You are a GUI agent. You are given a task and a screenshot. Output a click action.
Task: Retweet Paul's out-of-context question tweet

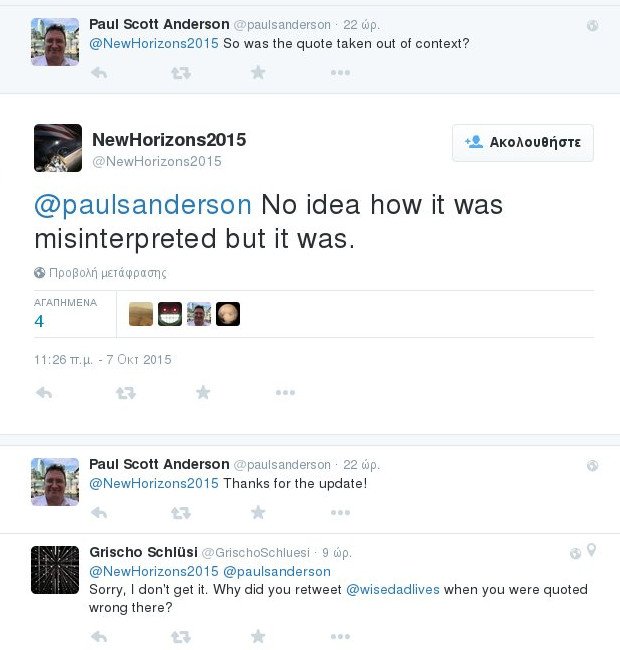click(180, 73)
